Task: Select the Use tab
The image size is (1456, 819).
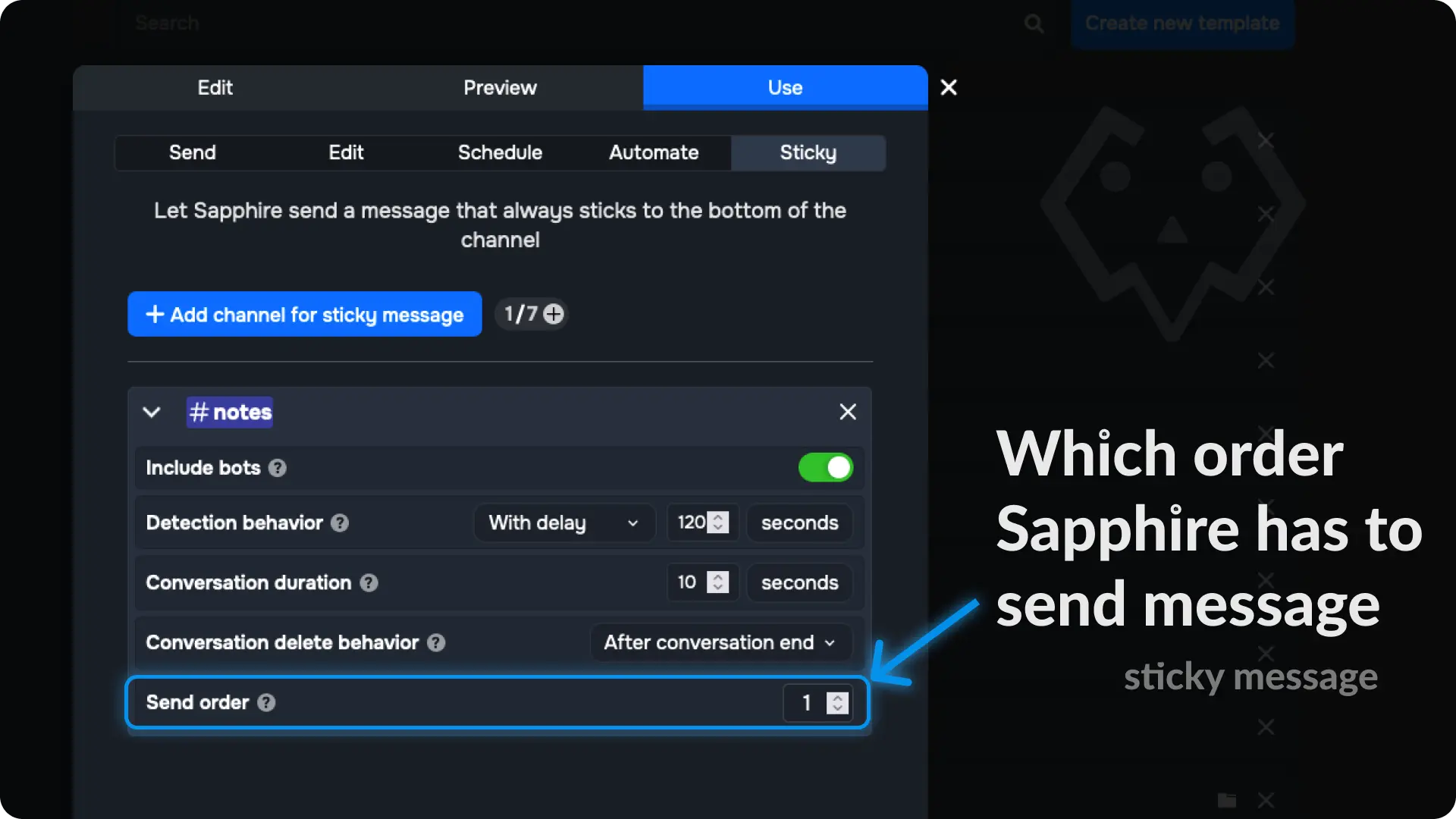Action: coord(785,87)
